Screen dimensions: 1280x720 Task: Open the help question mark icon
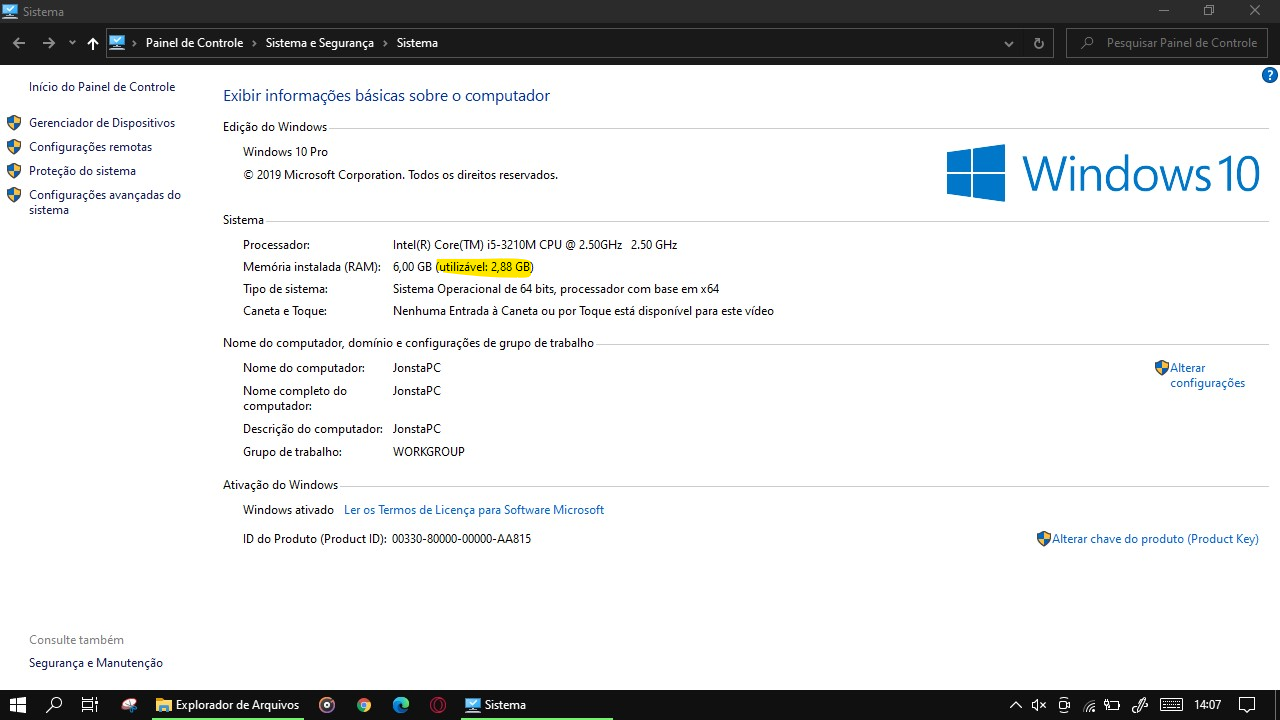pyautogui.click(x=1270, y=75)
